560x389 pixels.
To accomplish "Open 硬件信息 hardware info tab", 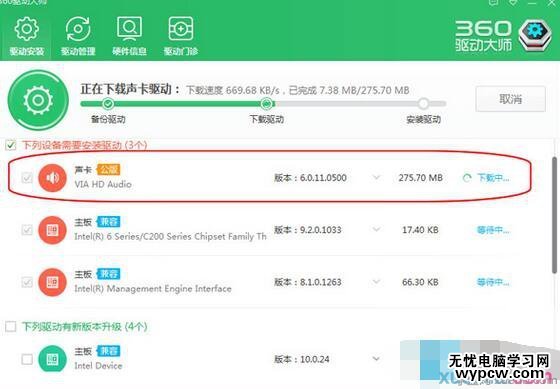I will pyautogui.click(x=129, y=36).
